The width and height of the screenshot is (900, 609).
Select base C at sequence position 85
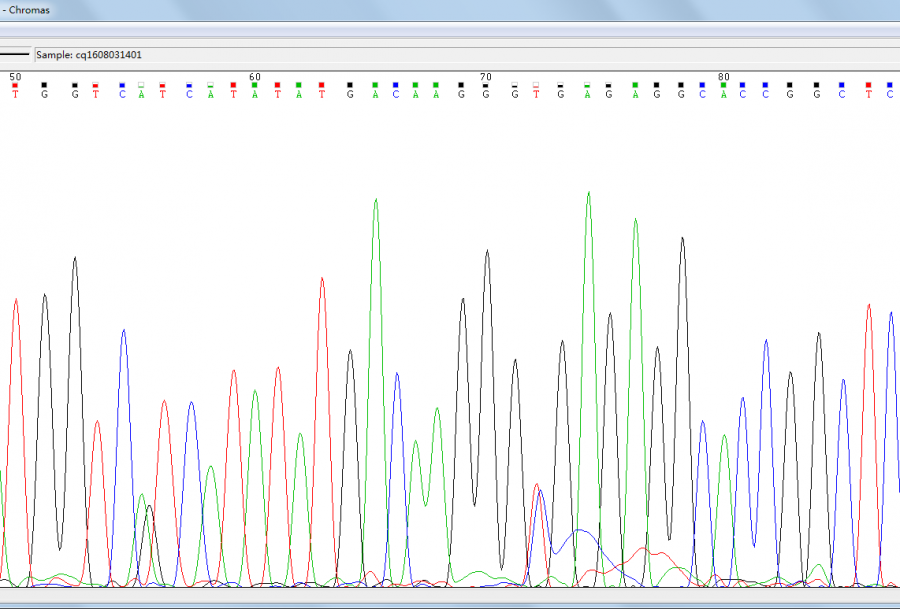pos(841,94)
